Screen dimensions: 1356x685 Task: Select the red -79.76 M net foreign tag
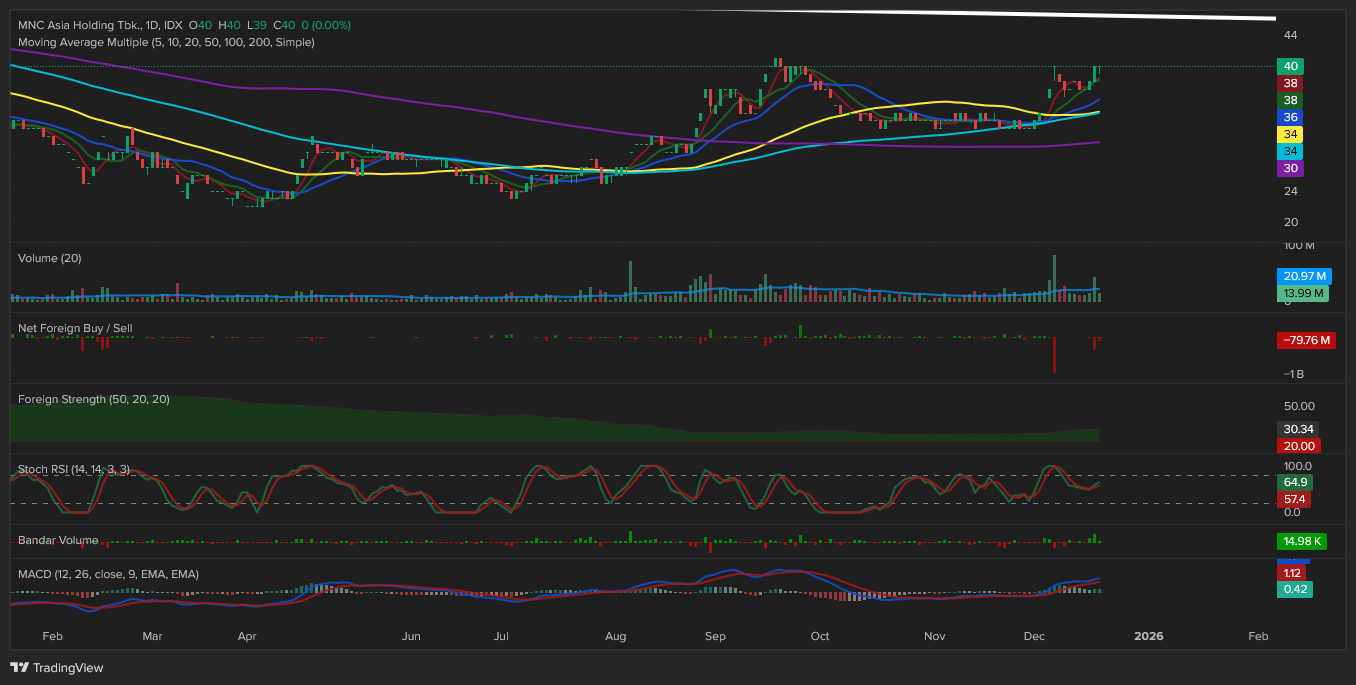(1306, 341)
